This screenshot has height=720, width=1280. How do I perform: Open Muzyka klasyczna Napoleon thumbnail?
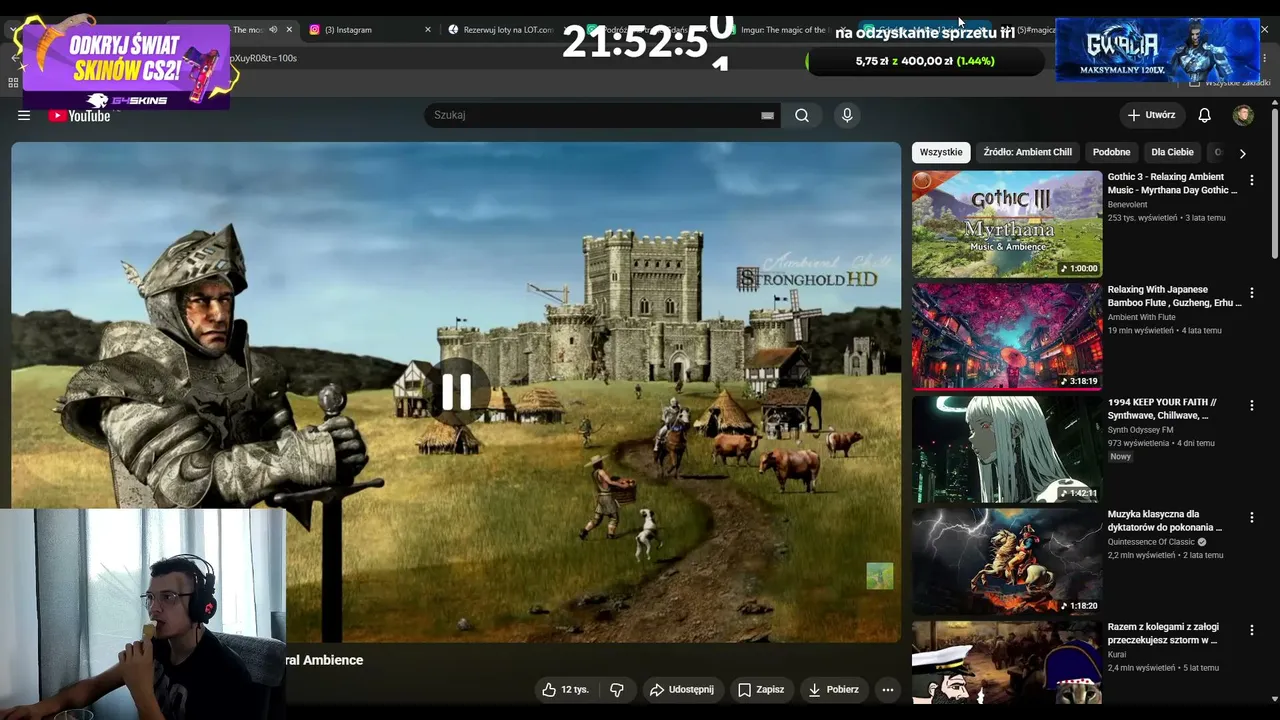1007,561
